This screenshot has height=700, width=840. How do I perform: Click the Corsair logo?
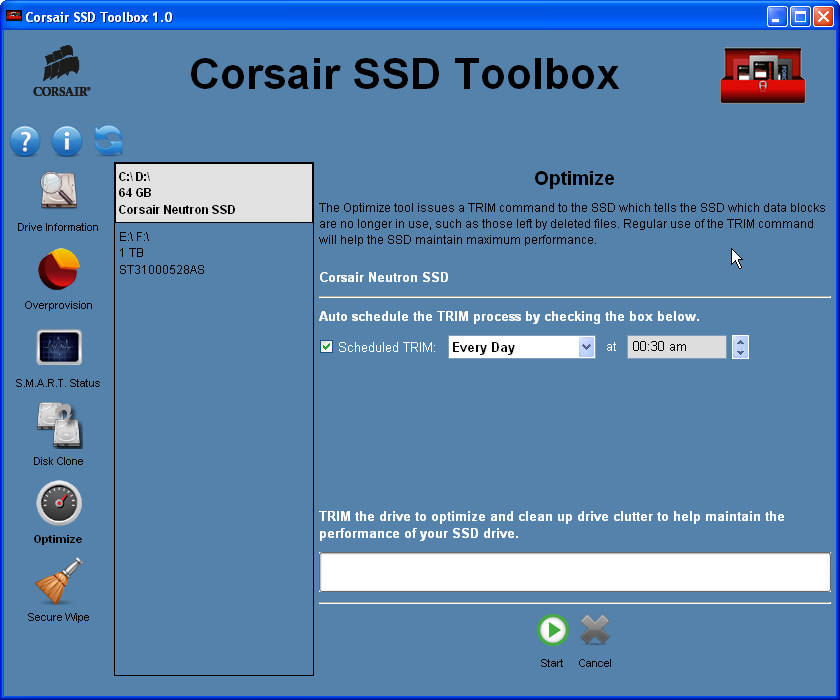(x=62, y=71)
